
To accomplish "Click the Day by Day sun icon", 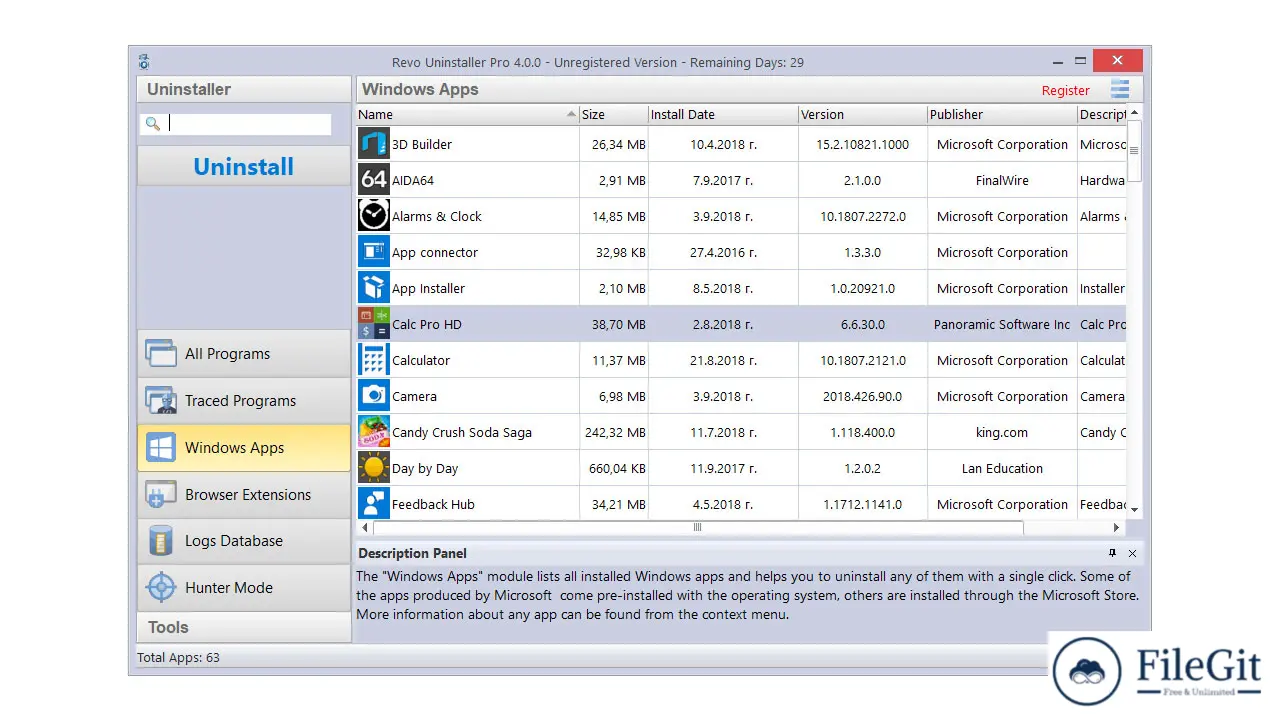I will [374, 468].
